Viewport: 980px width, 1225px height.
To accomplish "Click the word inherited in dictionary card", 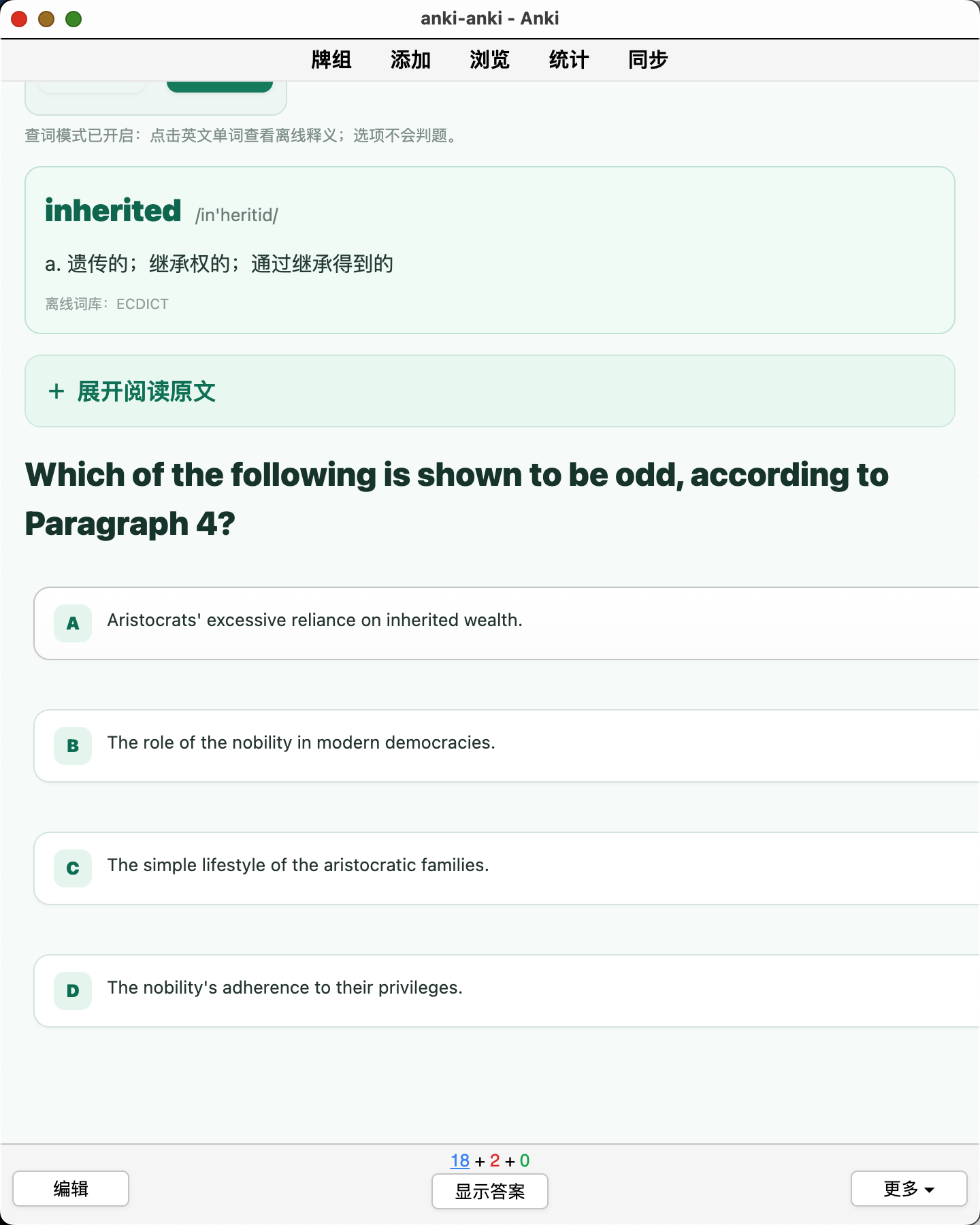I will [113, 210].
